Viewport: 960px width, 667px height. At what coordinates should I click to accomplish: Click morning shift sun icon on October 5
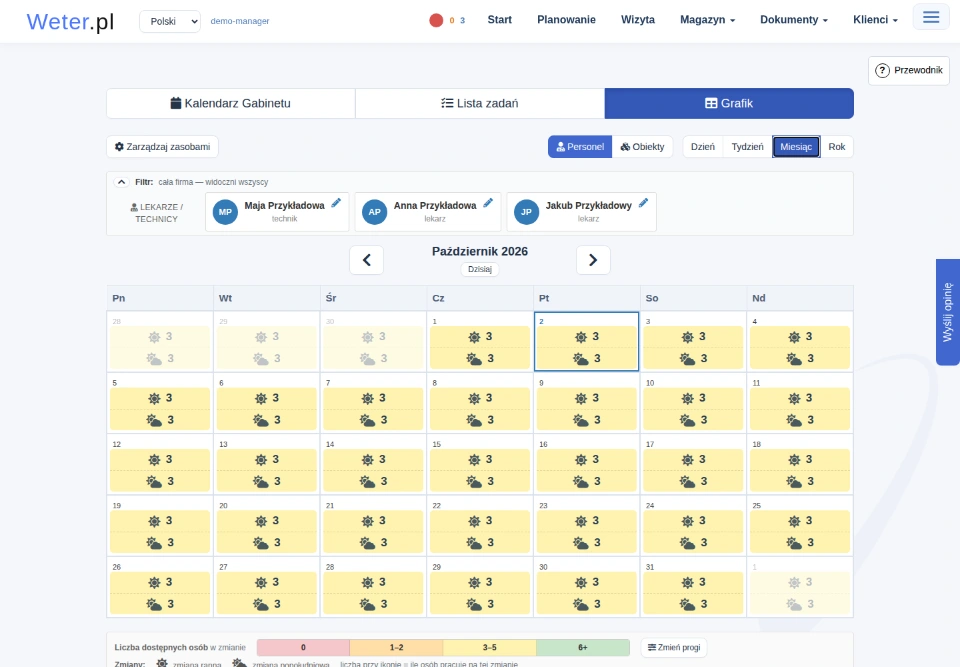click(154, 399)
